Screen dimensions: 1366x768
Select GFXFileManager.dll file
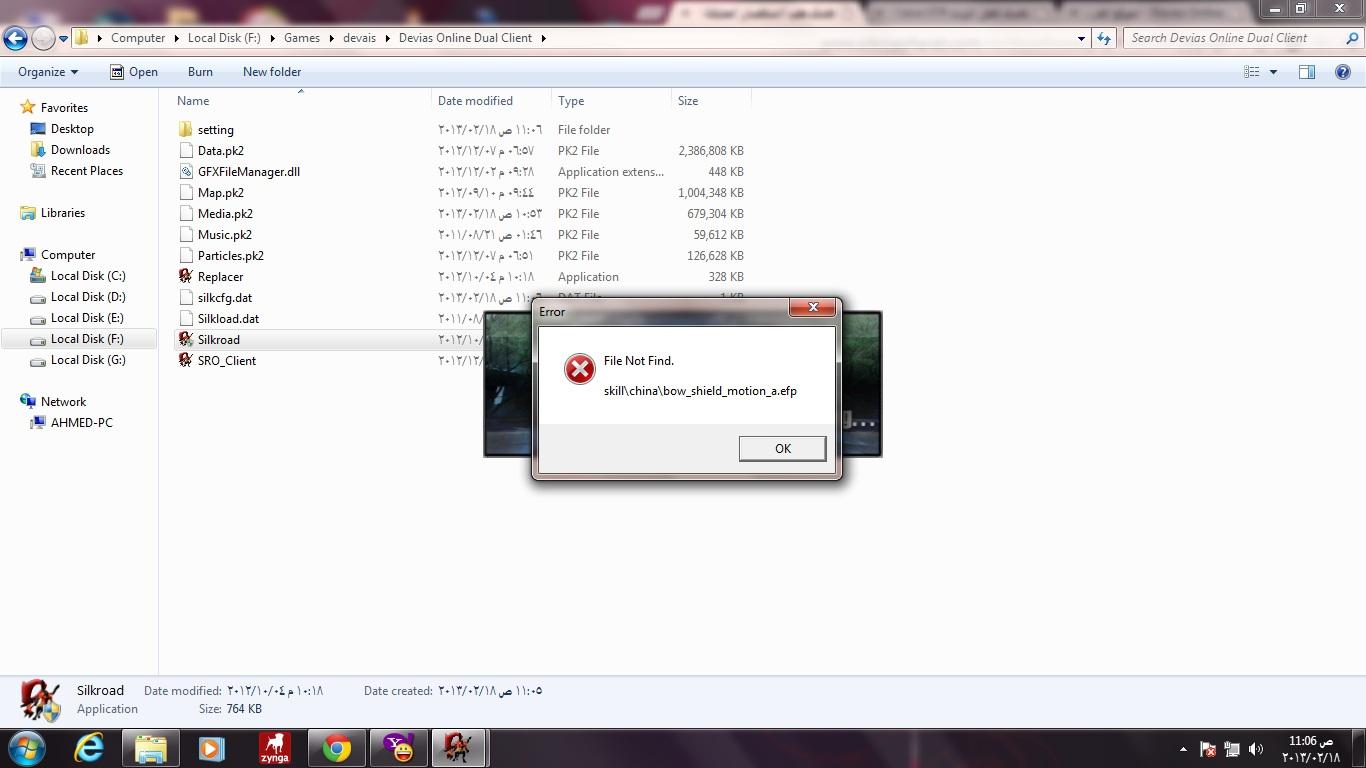(248, 172)
